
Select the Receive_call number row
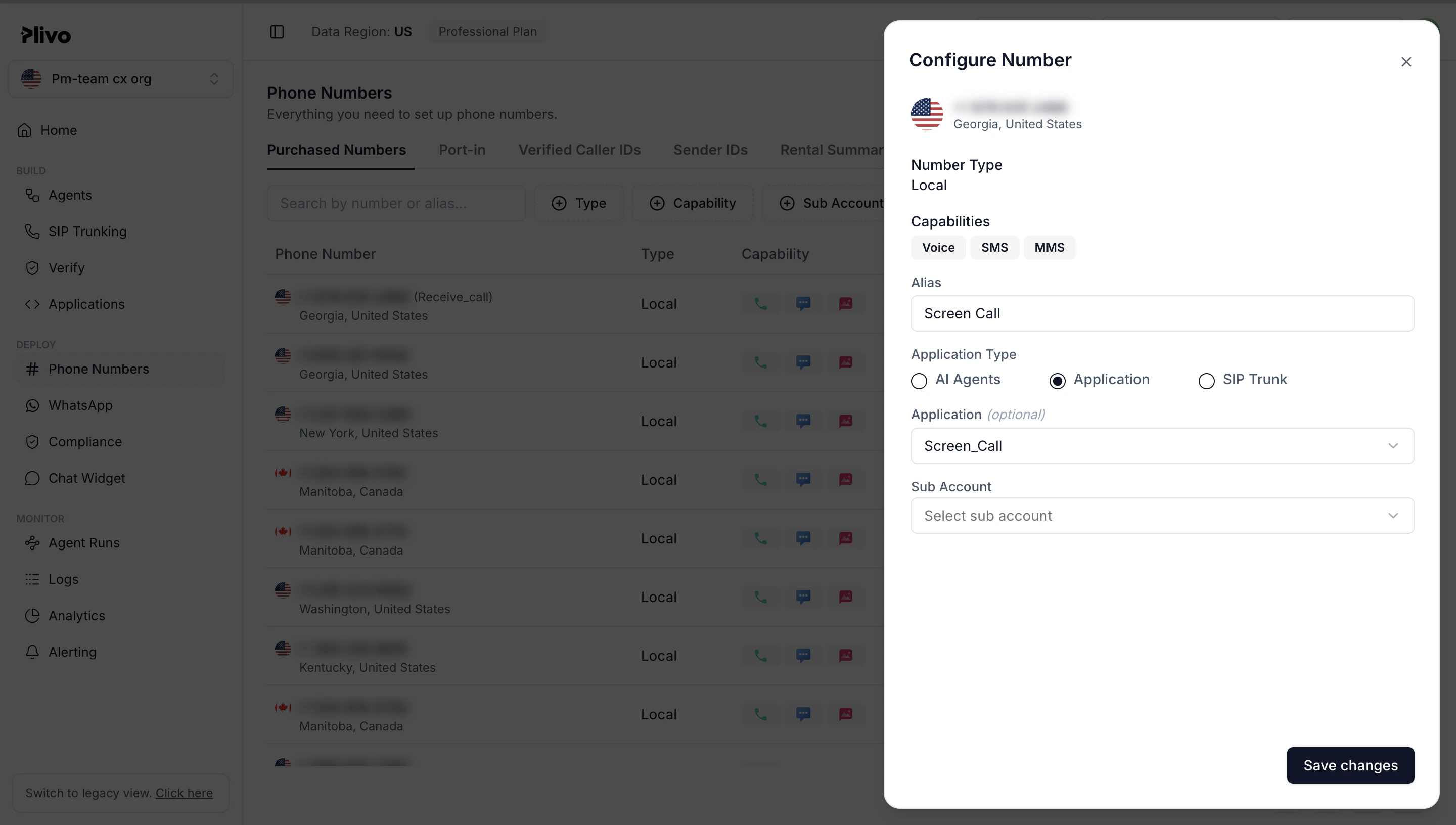(x=575, y=304)
